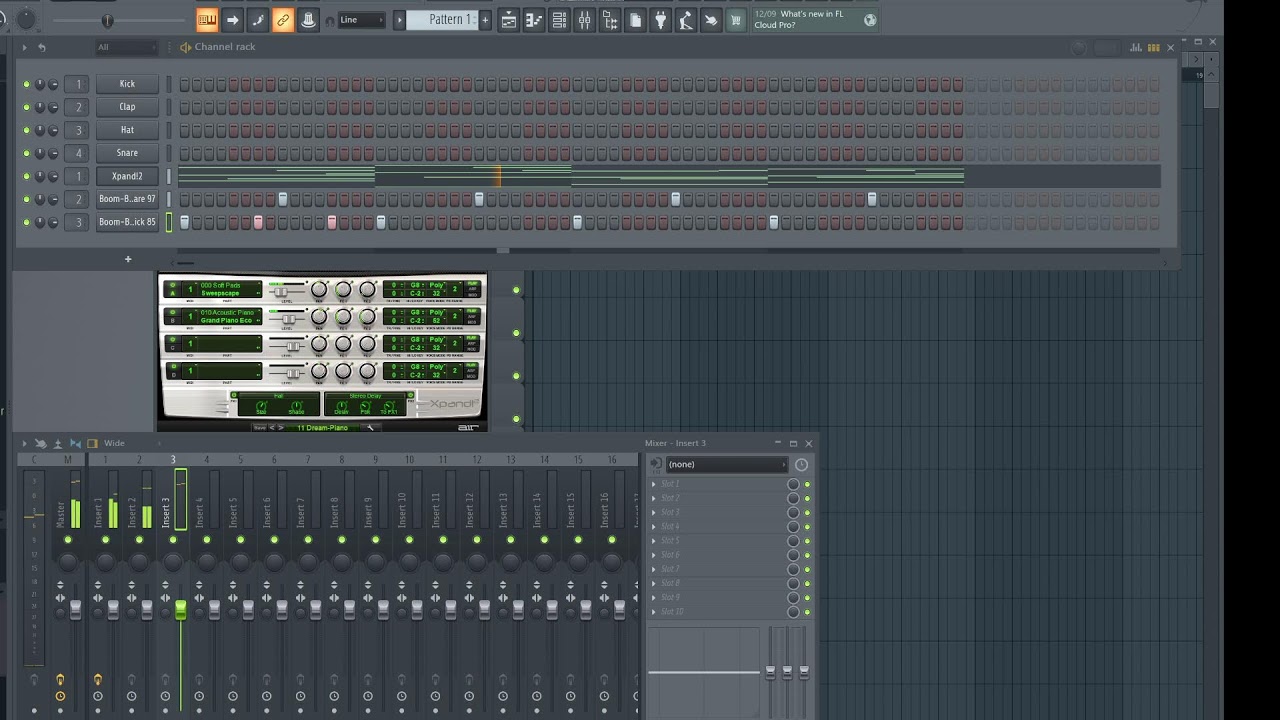Open the pattern selector arrow left of Pattern 1

click(399, 20)
